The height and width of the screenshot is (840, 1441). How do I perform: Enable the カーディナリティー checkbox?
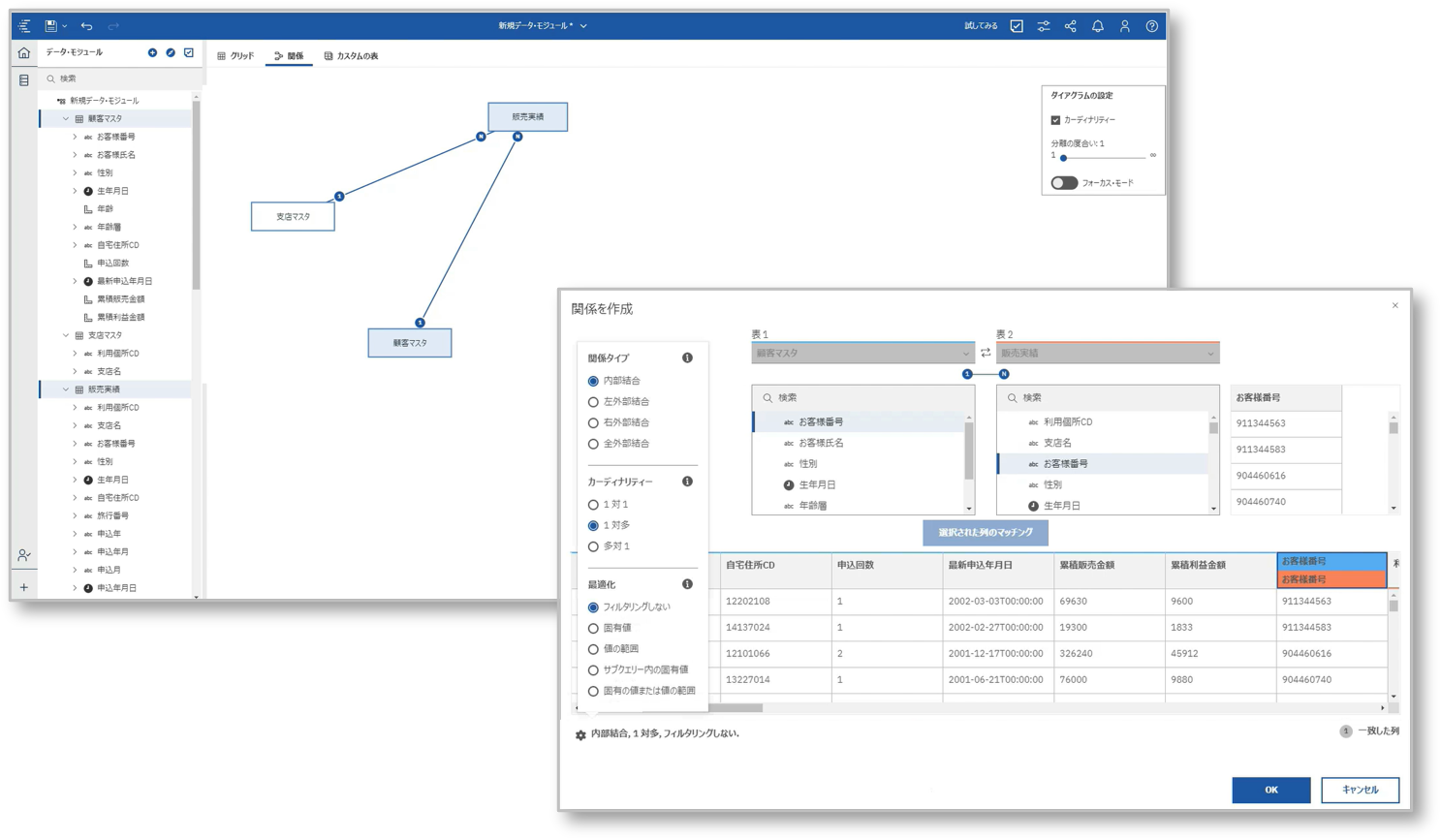(1055, 119)
